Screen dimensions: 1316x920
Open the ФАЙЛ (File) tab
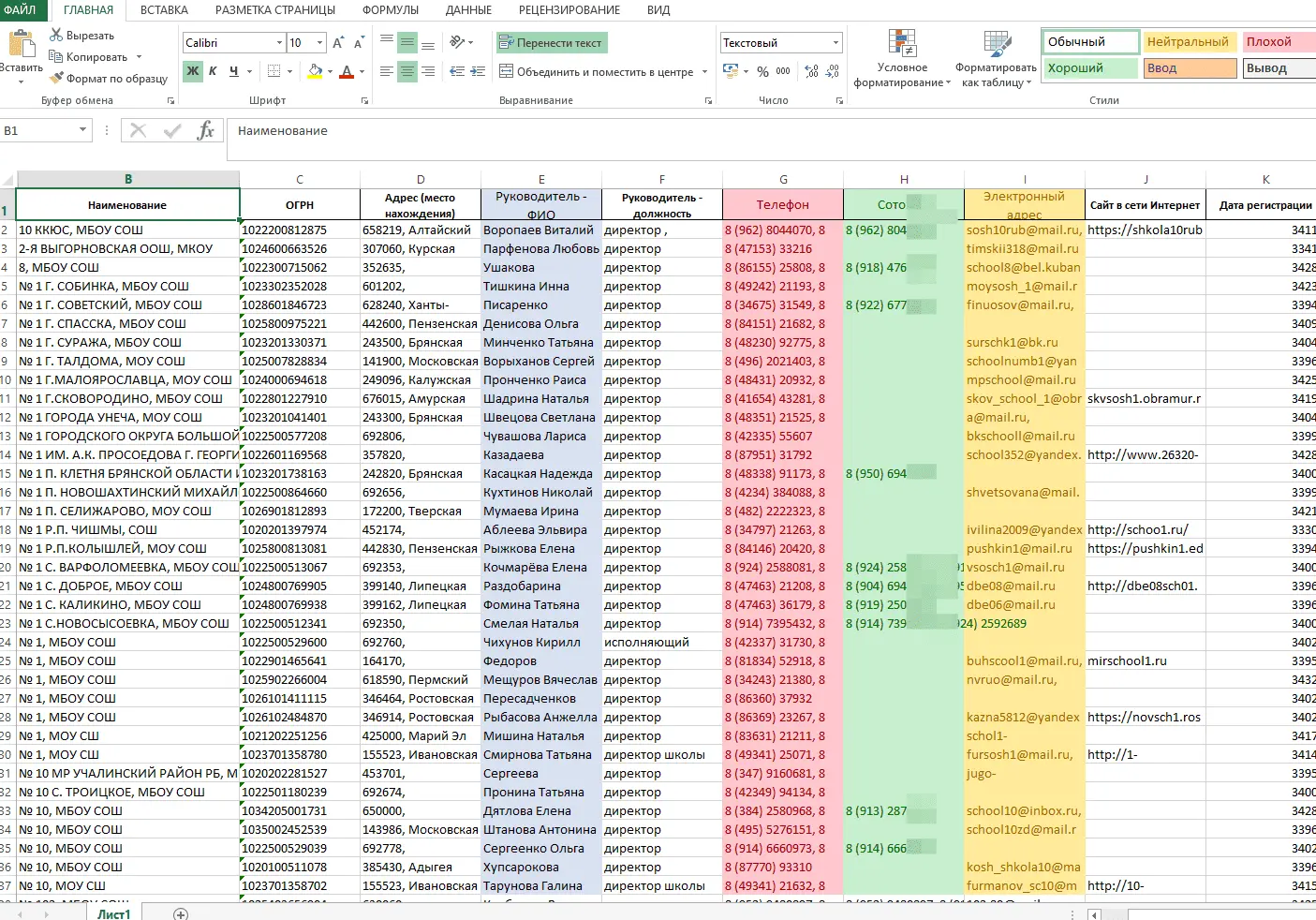[x=20, y=10]
